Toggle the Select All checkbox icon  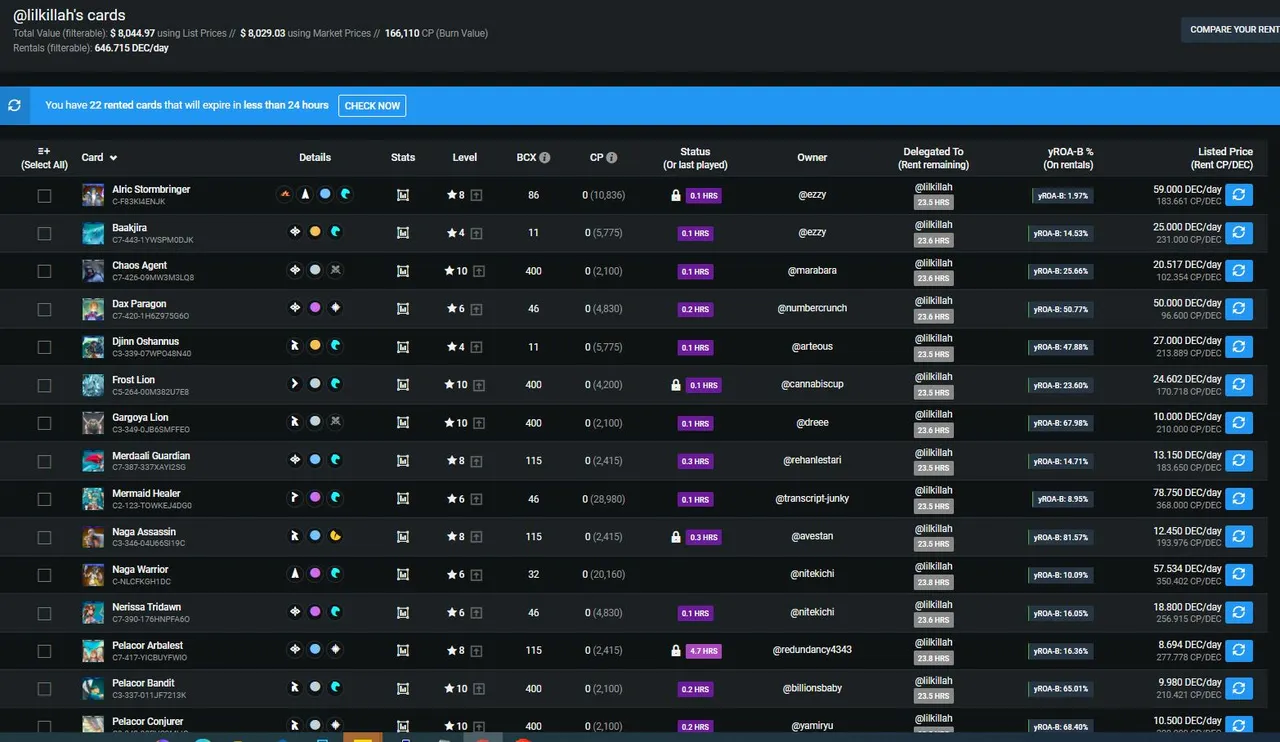44,150
